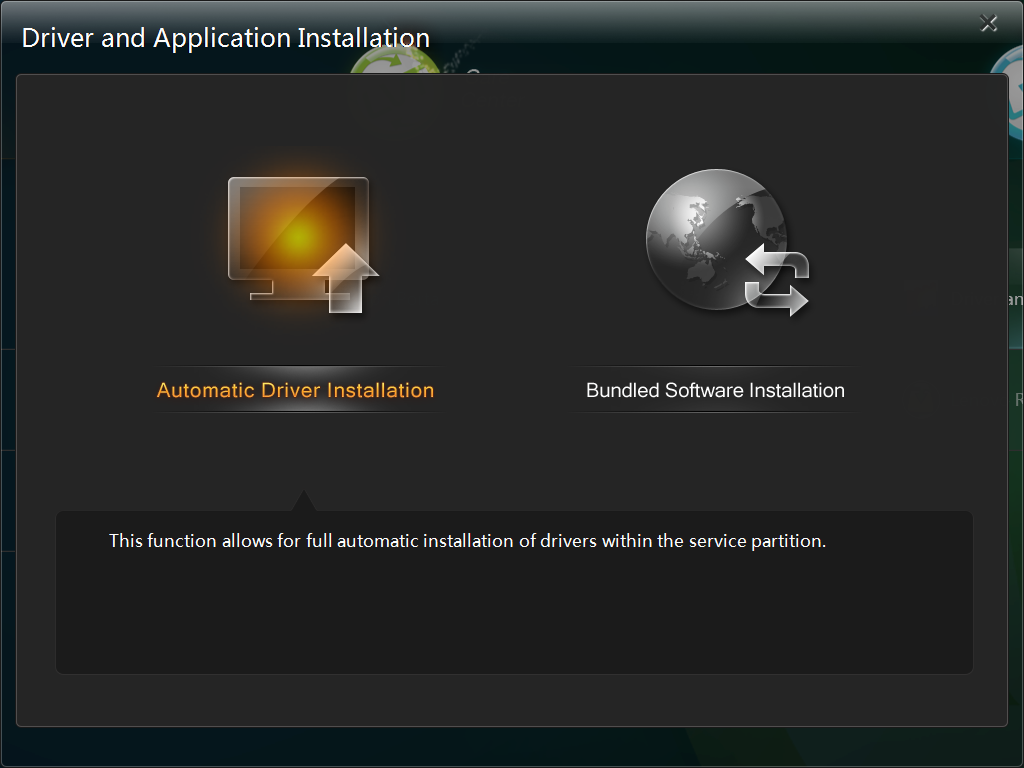Click the description text about service partition drivers

click(x=467, y=542)
